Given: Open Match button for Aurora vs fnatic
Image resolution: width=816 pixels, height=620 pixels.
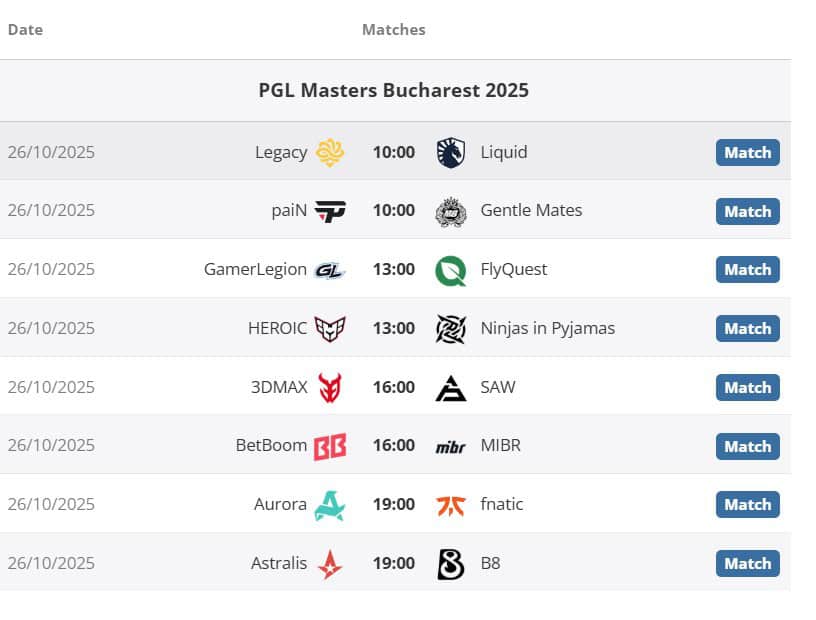Looking at the screenshot, I should click(x=747, y=505).
